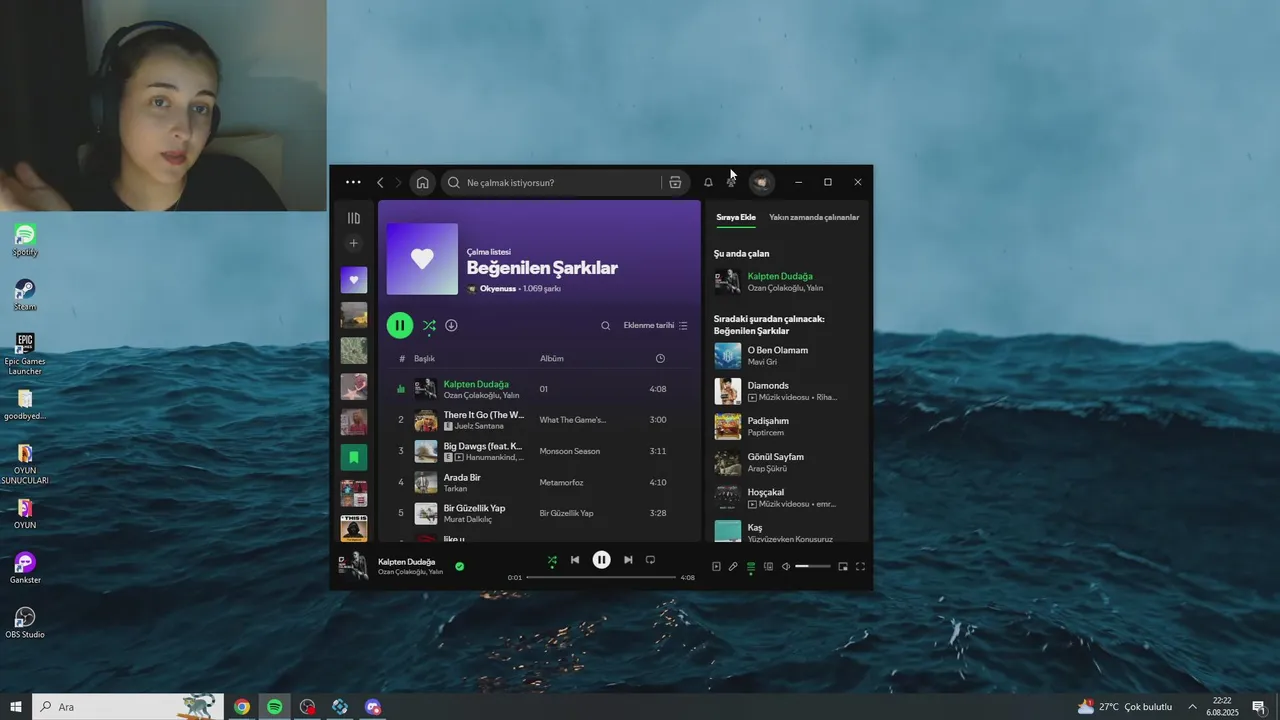Open the mini player
The image size is (1280, 720).
(x=843, y=566)
